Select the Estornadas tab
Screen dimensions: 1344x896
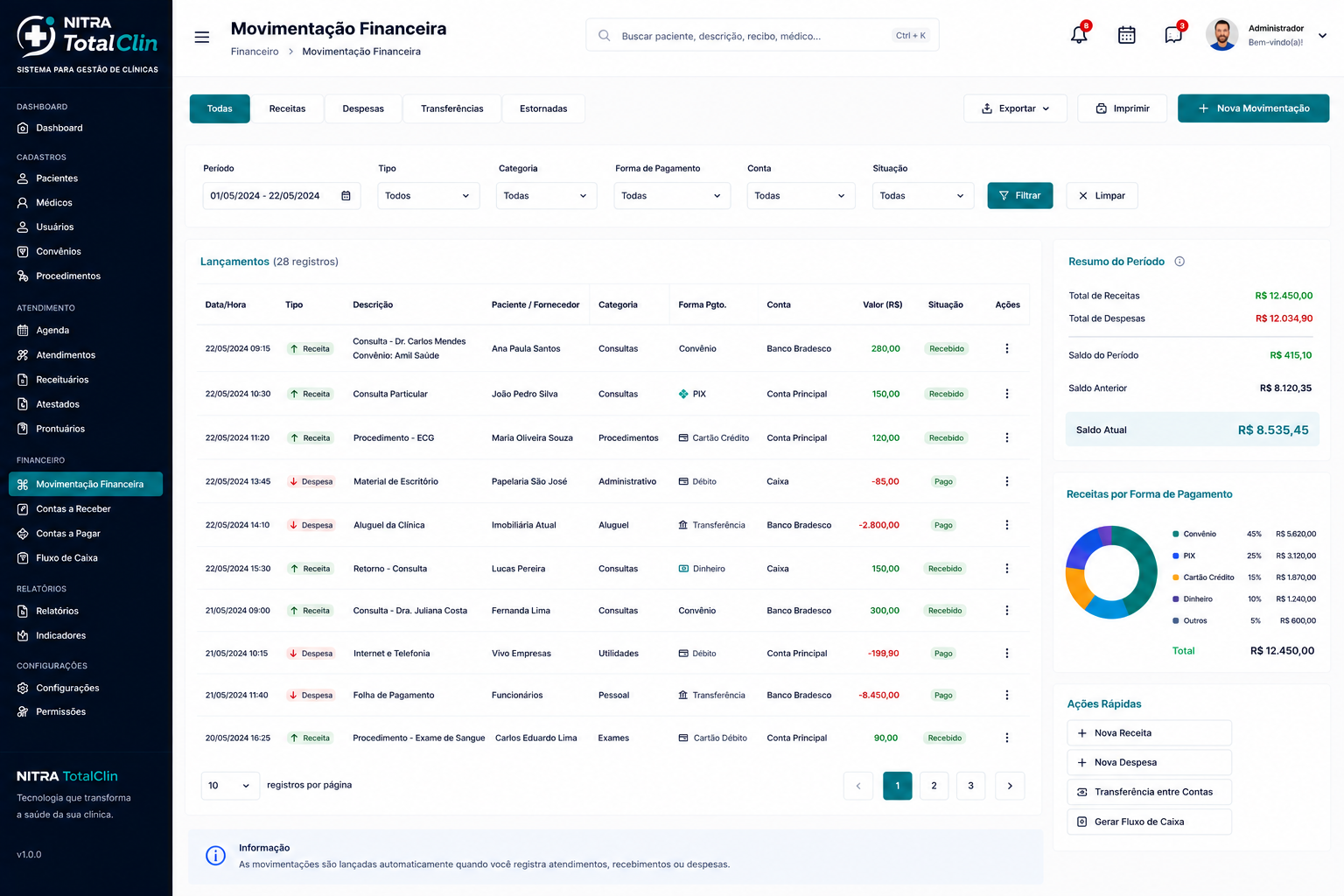coord(543,108)
